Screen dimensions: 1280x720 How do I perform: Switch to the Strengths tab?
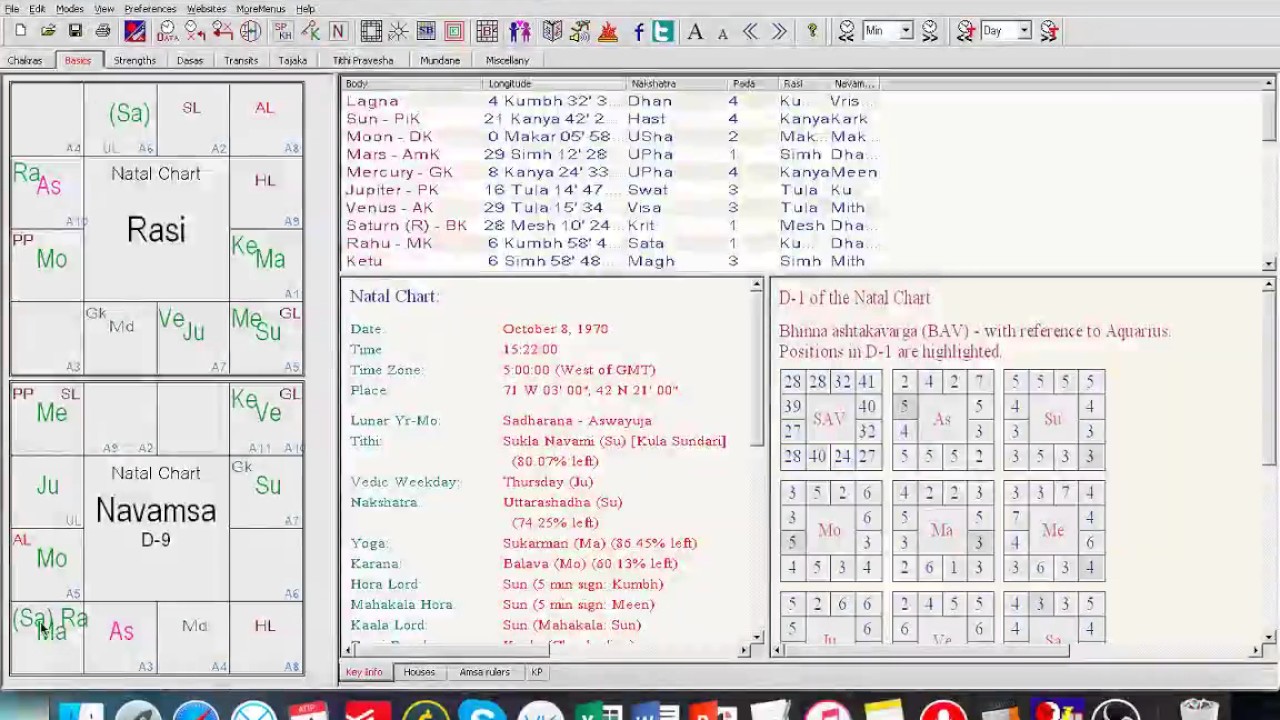(x=135, y=60)
